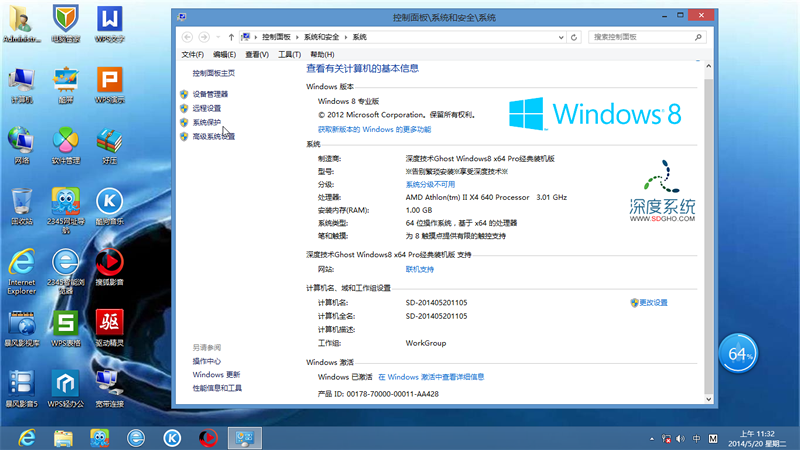The width and height of the screenshot is (800, 450).
Task: Launch 搜狐影音 from the taskbar
Action: click(208, 438)
